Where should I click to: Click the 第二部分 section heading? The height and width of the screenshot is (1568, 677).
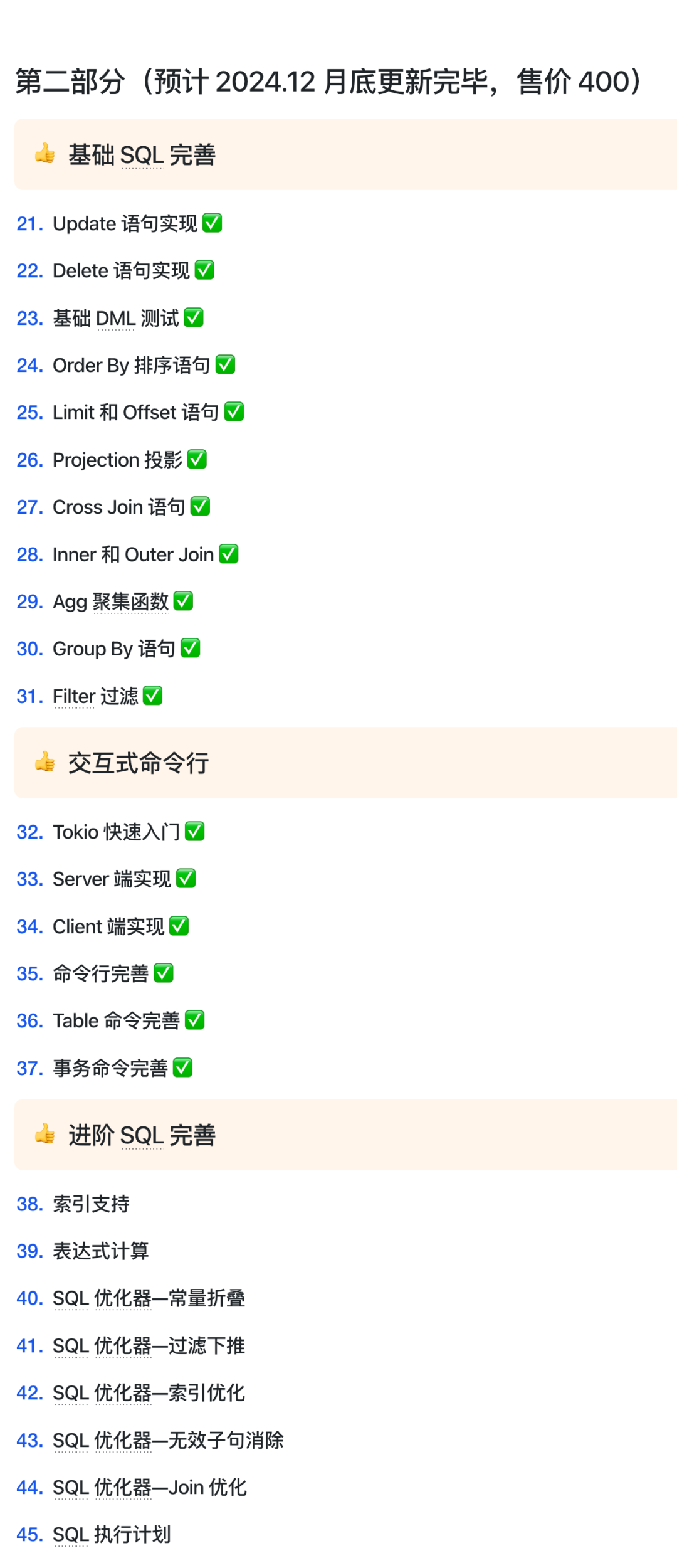point(329,82)
